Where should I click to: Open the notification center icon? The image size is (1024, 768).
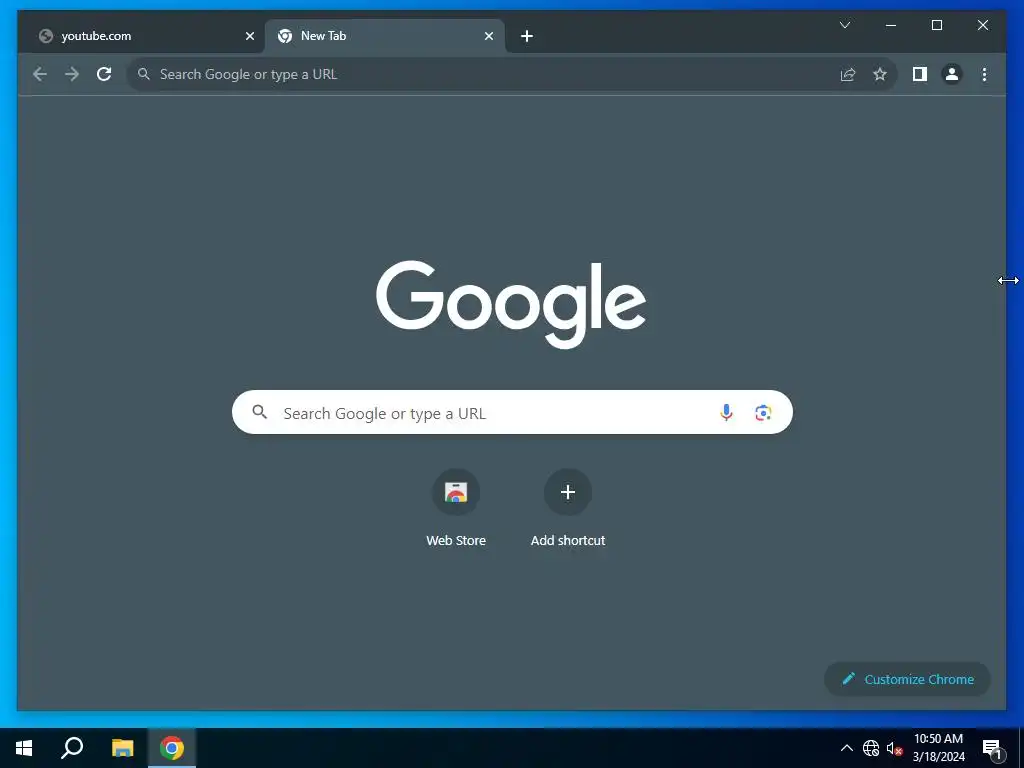coord(992,748)
